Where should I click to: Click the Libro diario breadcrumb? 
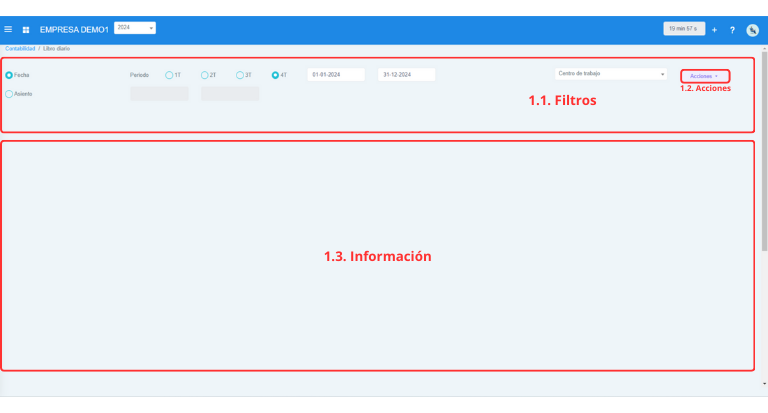[56, 49]
